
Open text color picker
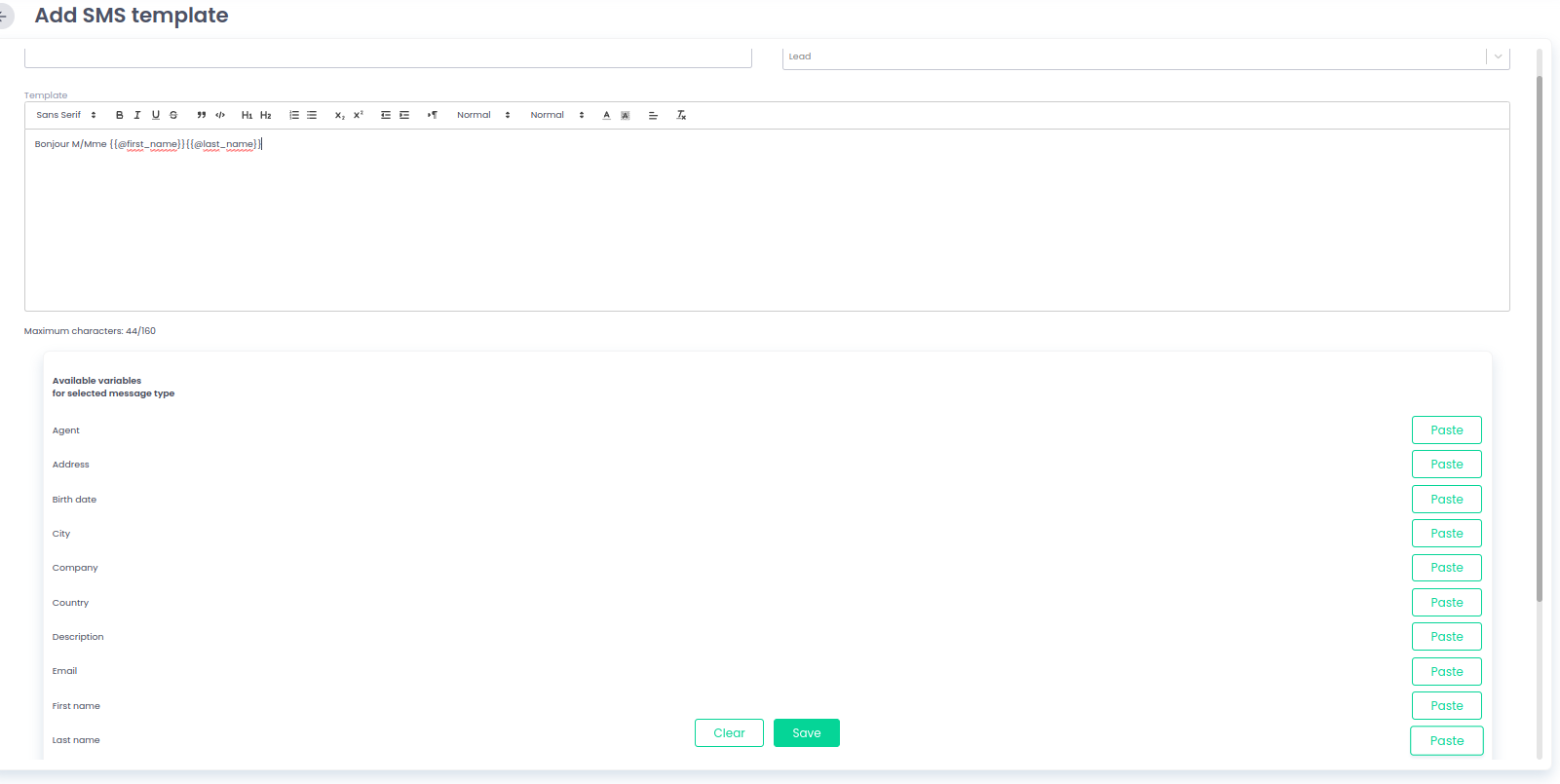pos(606,115)
